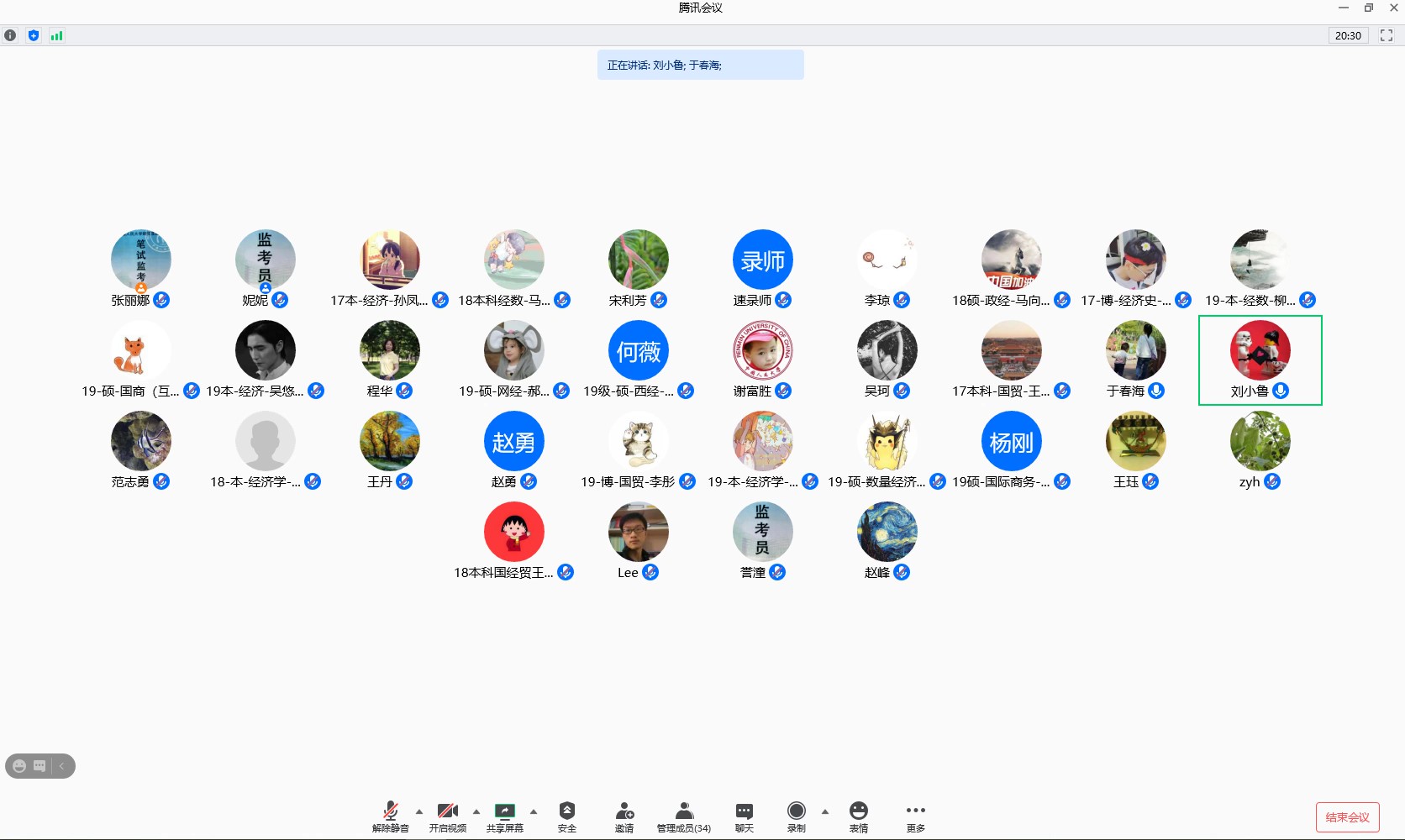Turn on camera with 开启视频
Screen dimensions: 1405x840
(x=447, y=816)
